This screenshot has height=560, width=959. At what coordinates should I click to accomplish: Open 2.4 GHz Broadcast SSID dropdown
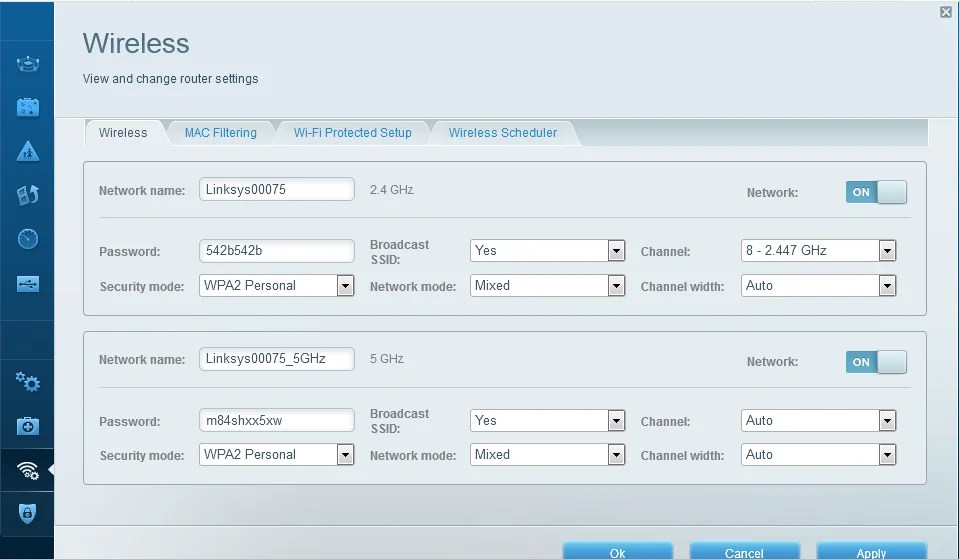coord(547,251)
